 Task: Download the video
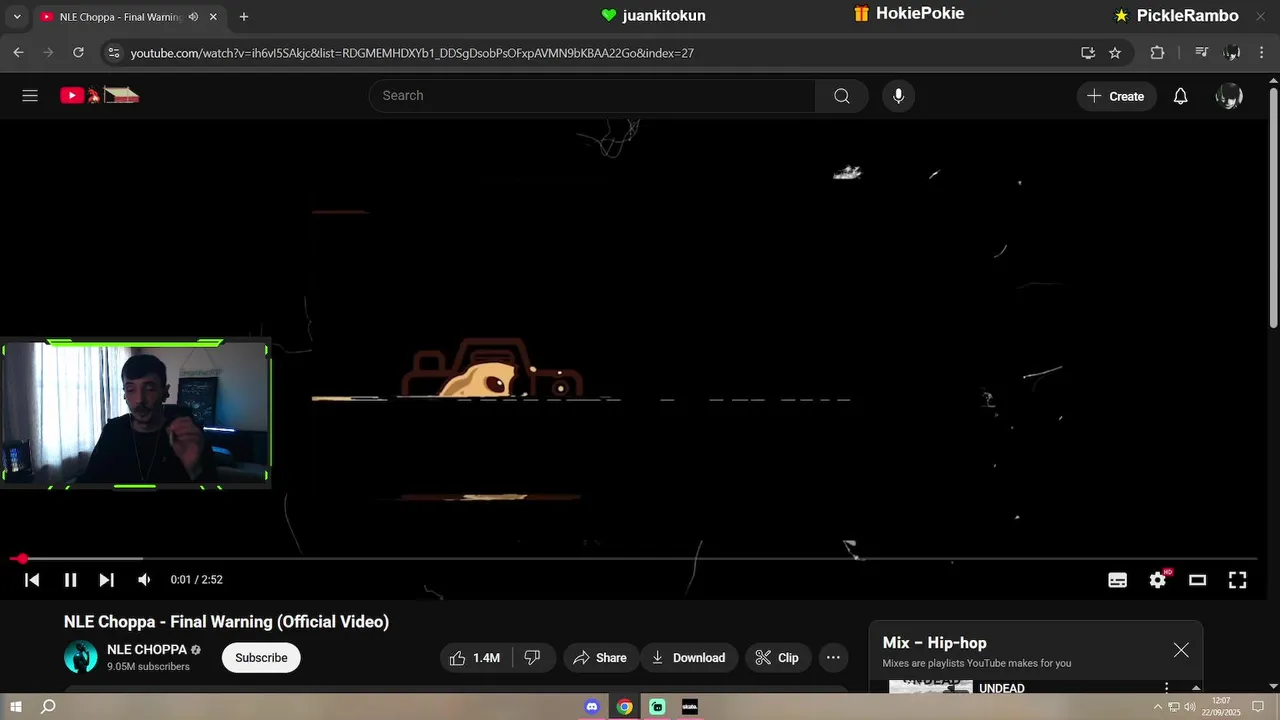(x=688, y=658)
